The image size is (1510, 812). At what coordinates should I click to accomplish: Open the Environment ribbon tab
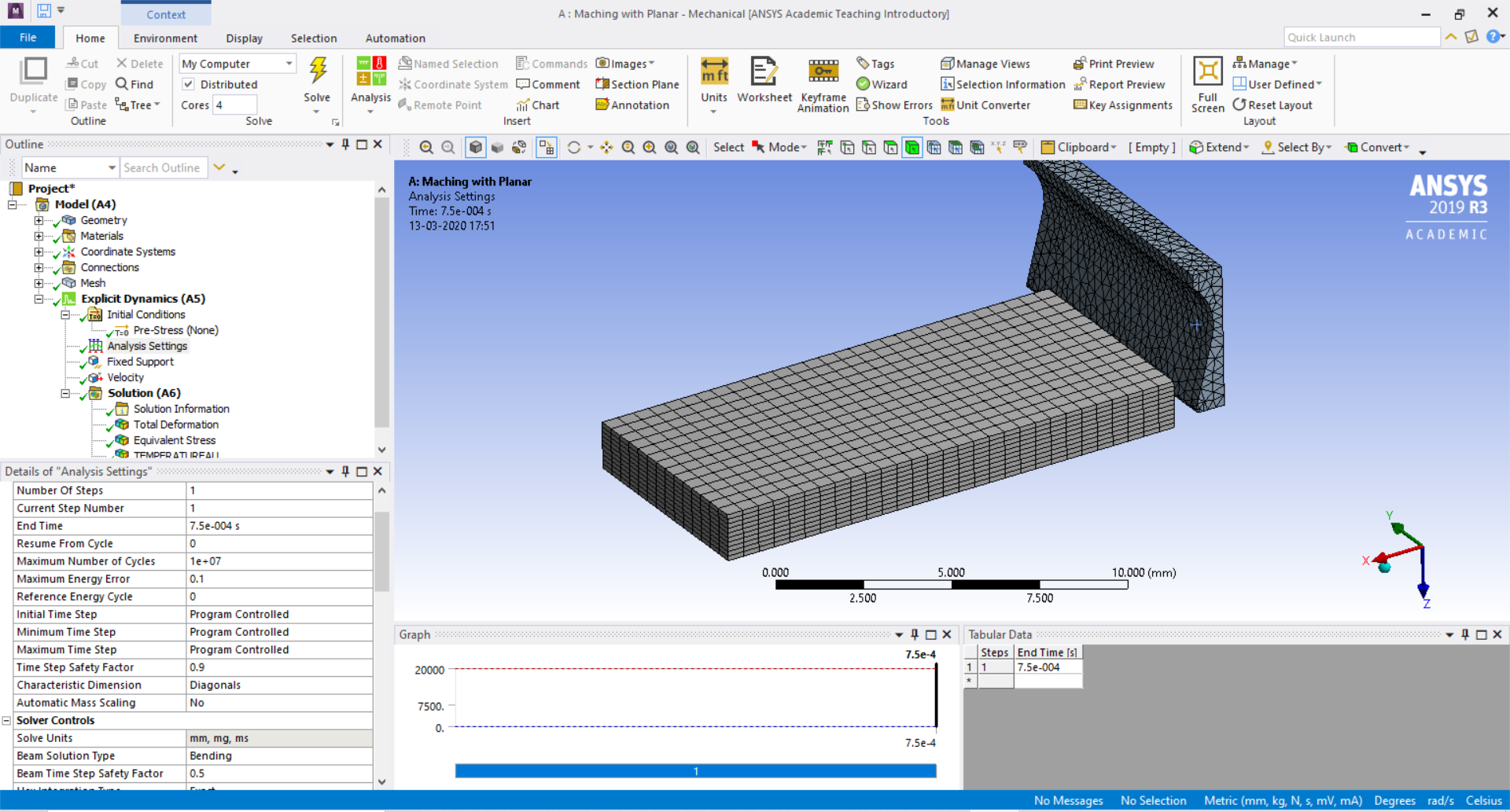click(164, 38)
